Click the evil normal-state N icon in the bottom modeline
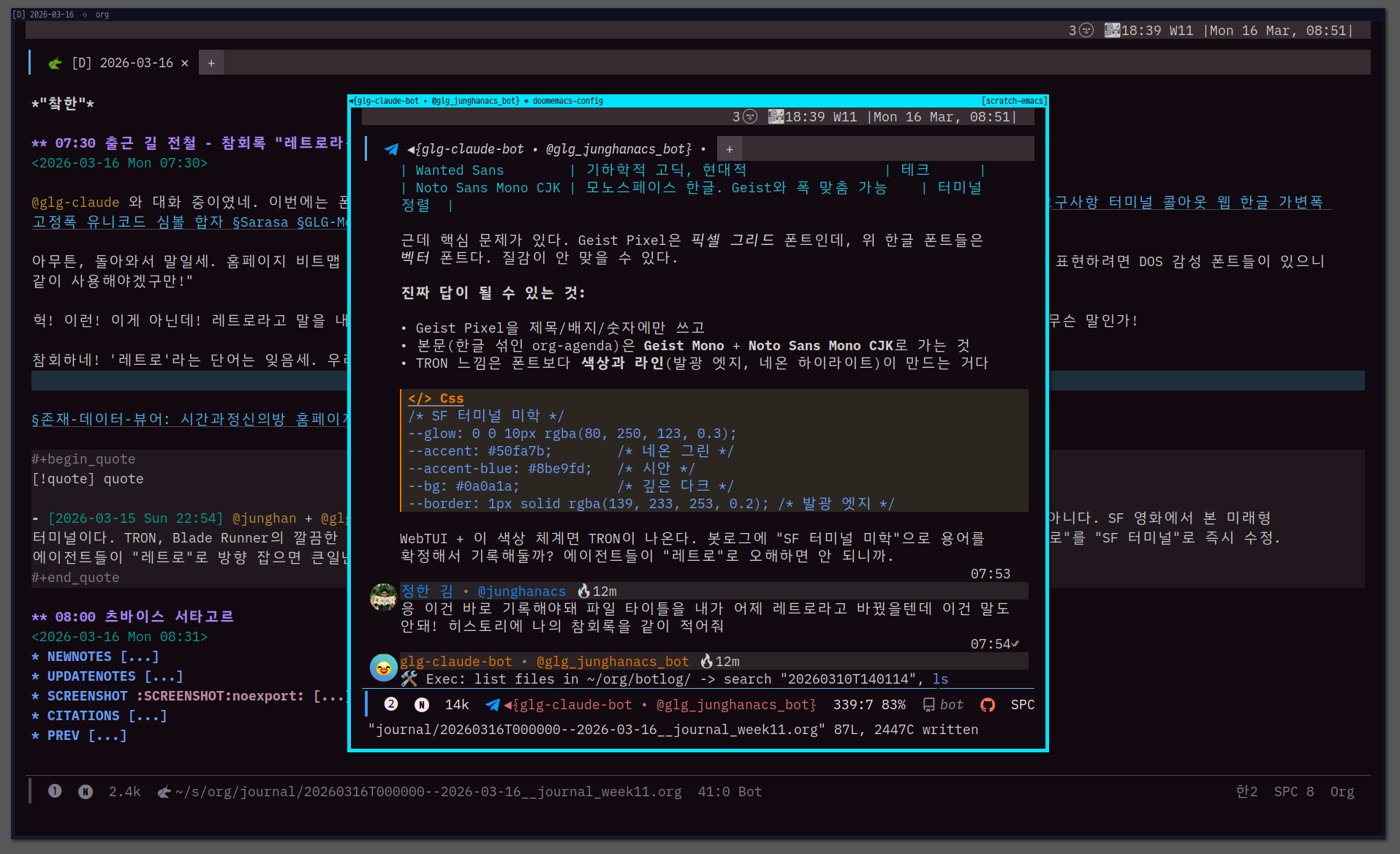This screenshot has height=854, width=1400. (86, 792)
